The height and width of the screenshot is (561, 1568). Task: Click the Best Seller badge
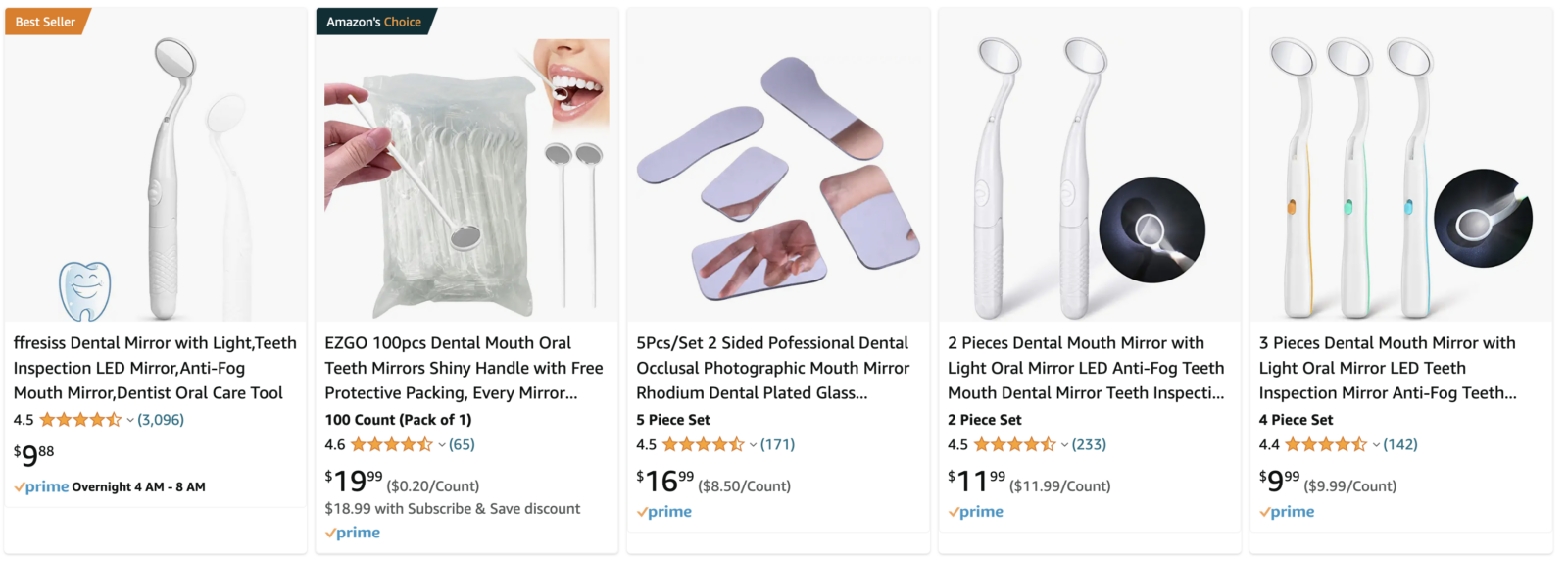click(x=46, y=22)
